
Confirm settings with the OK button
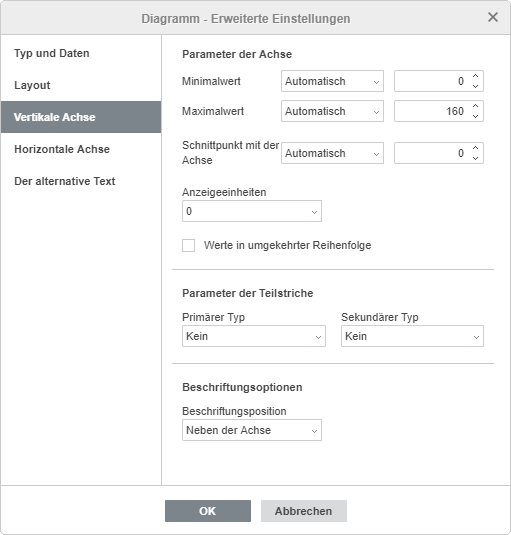point(208,511)
